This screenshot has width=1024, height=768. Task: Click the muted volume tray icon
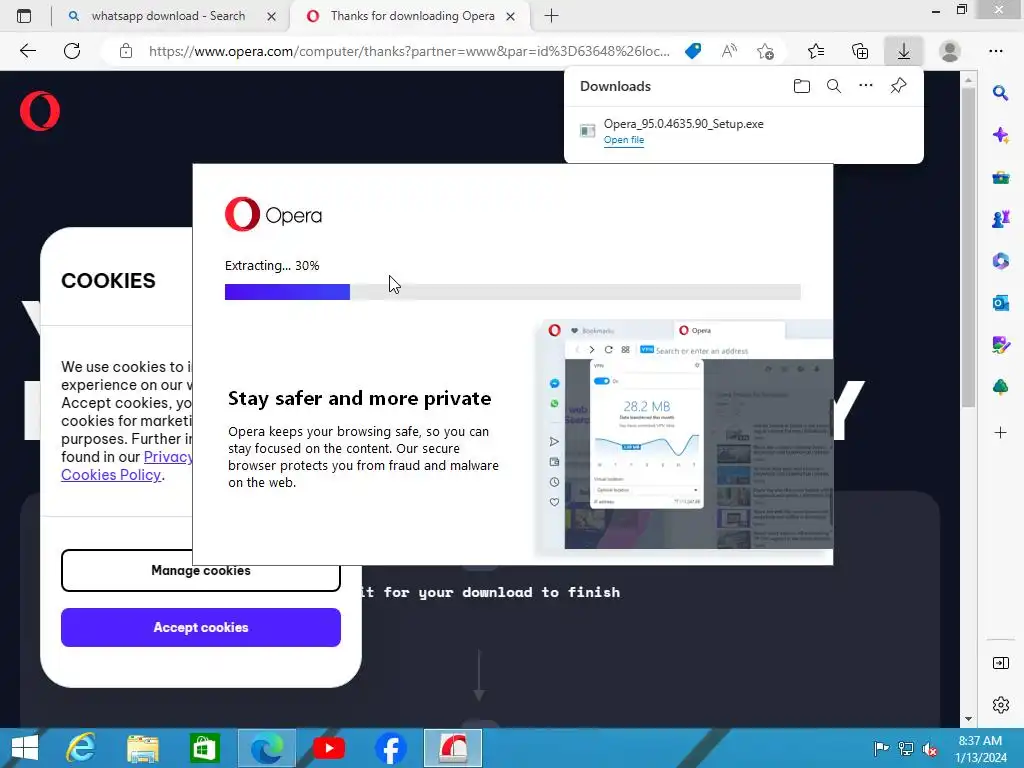(x=930, y=749)
